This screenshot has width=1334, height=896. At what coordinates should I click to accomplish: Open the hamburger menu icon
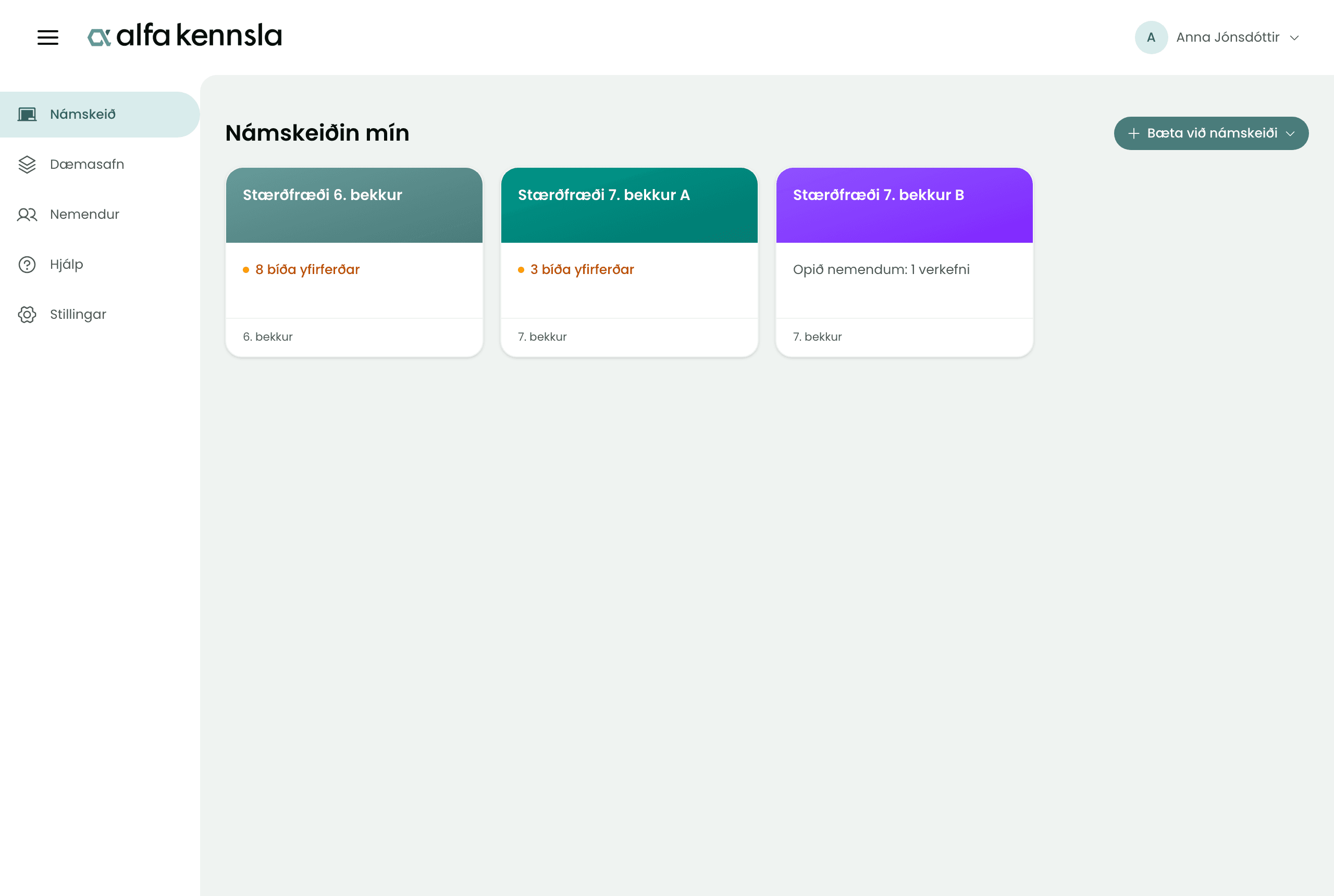(48, 38)
